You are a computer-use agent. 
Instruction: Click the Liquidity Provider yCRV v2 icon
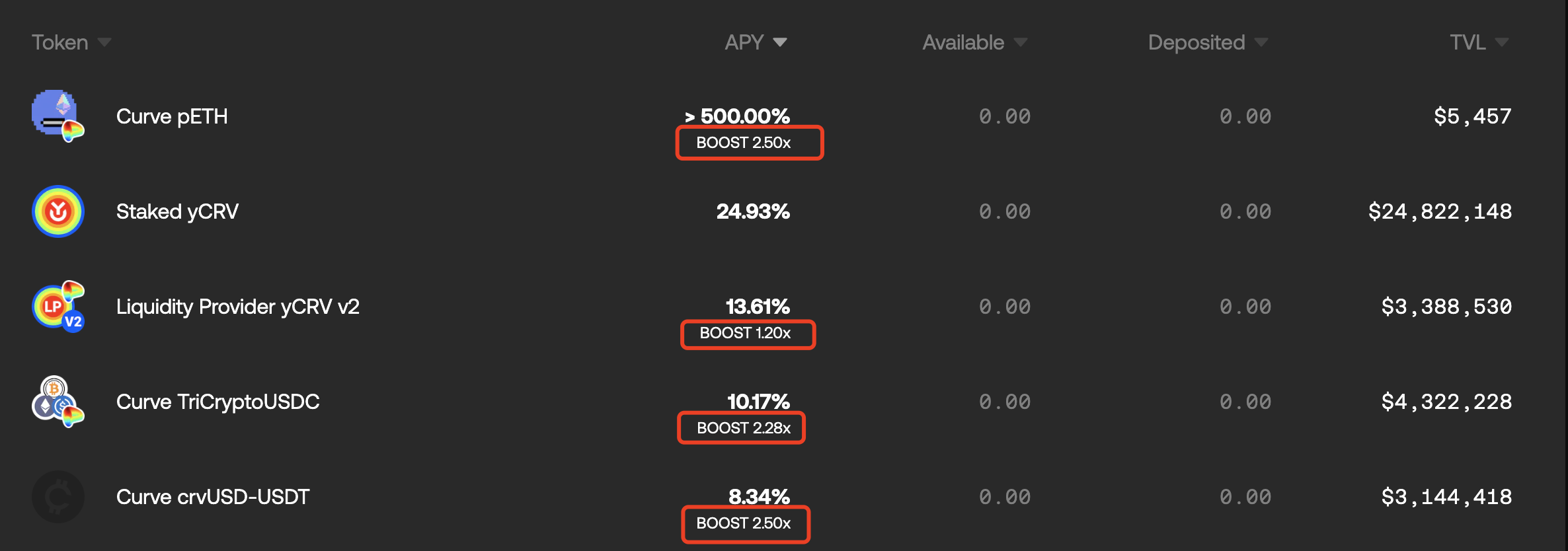point(58,307)
